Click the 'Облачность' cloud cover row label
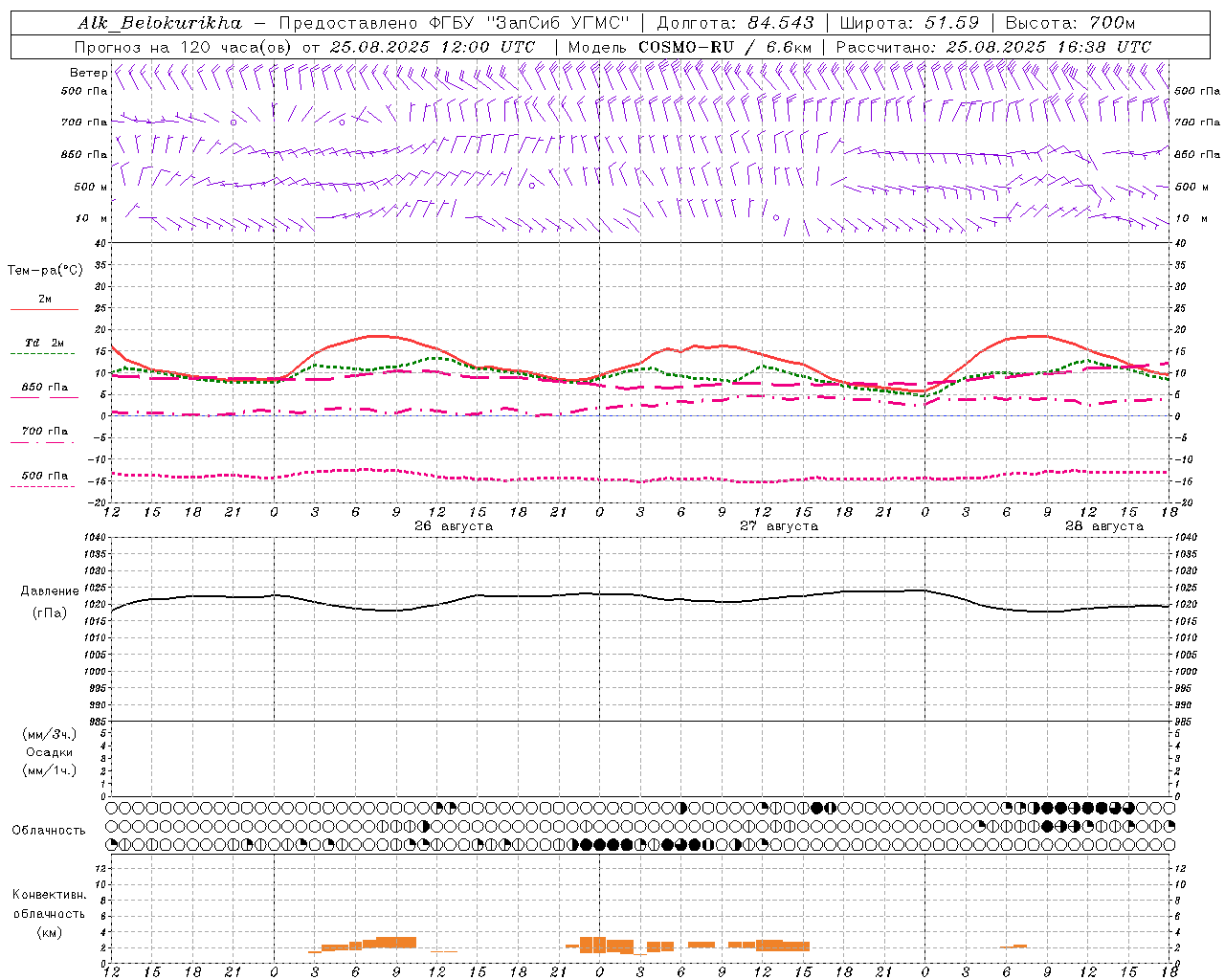This screenshot has height=980, width=1225. coord(49,831)
